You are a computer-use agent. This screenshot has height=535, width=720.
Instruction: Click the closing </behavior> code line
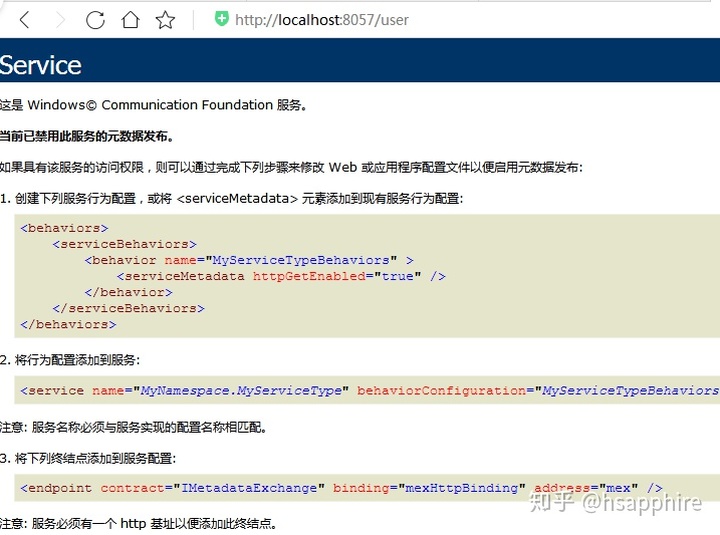(129, 292)
